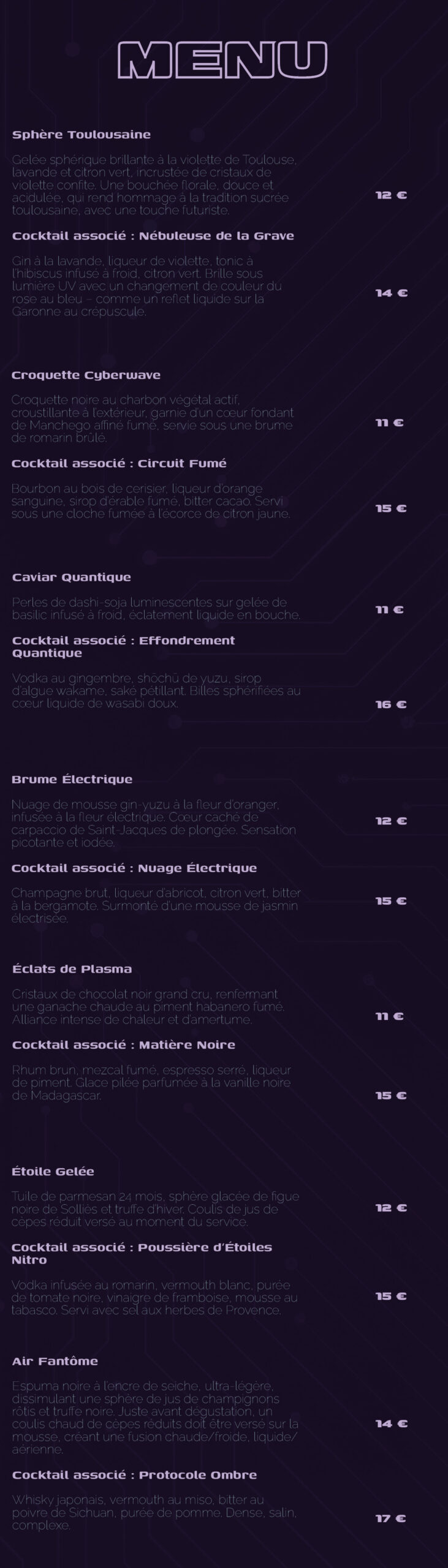Click the Matière Noire cocktail heading
The width and height of the screenshot is (448, 1568).
pos(124,1045)
